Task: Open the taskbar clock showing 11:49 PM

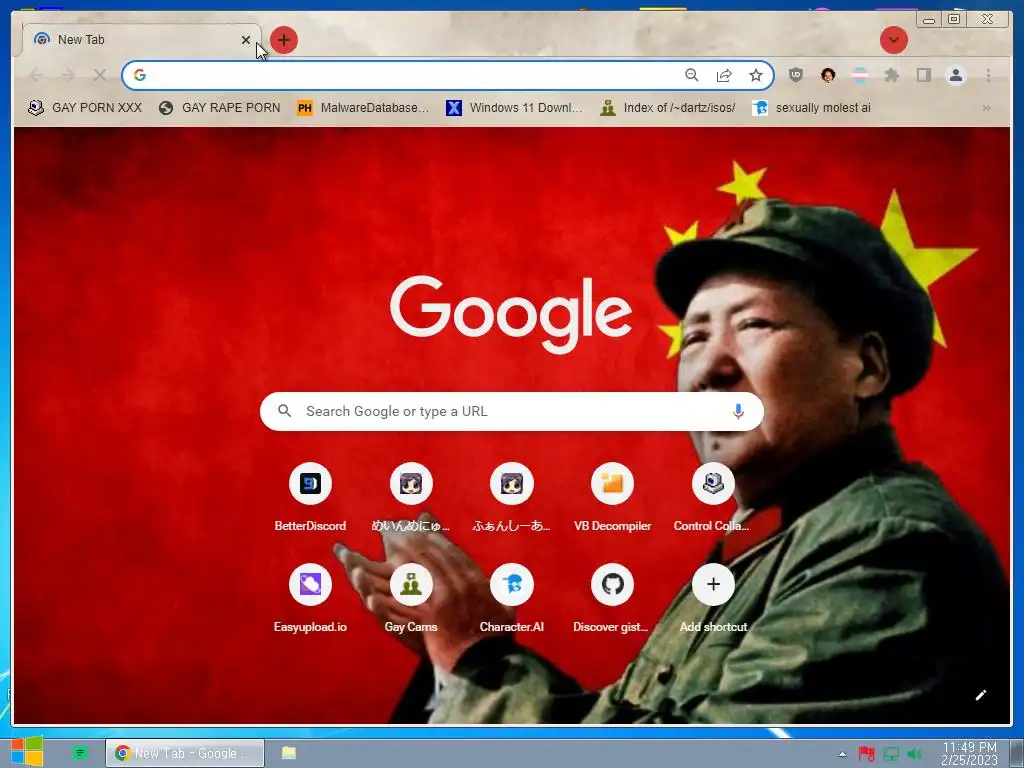Action: (x=969, y=753)
